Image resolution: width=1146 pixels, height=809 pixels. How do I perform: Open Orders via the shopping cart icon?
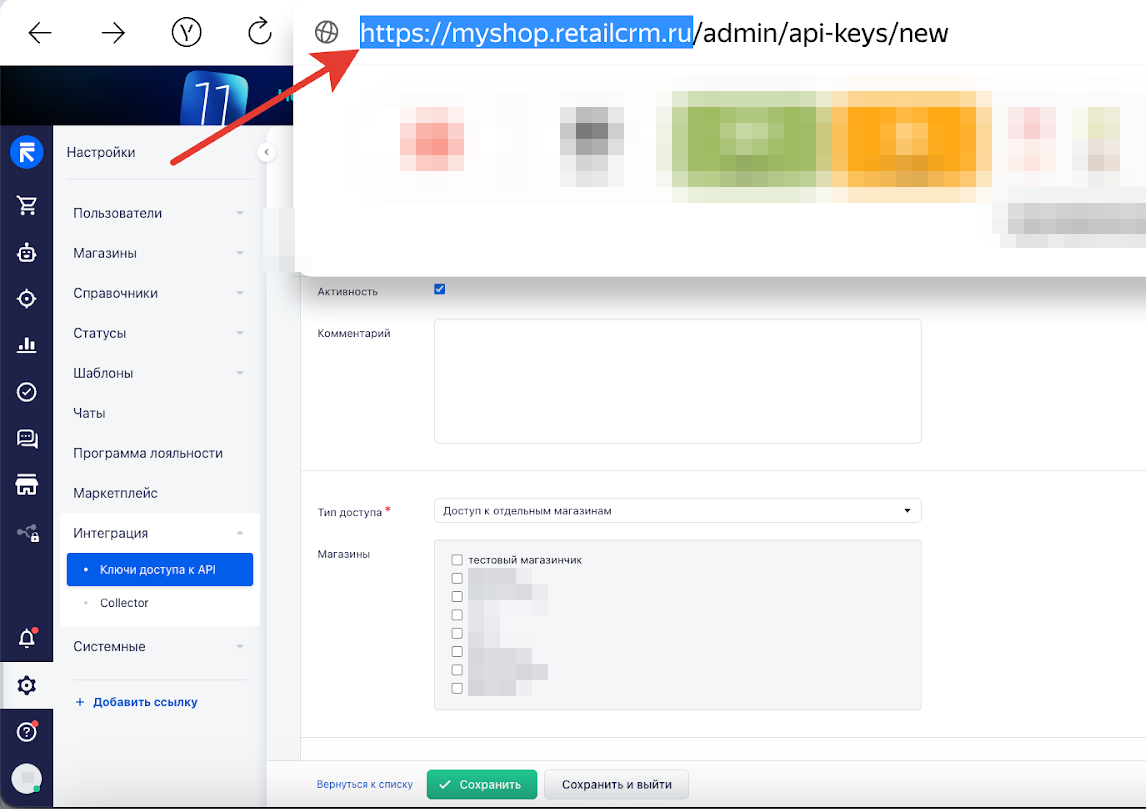point(27,204)
